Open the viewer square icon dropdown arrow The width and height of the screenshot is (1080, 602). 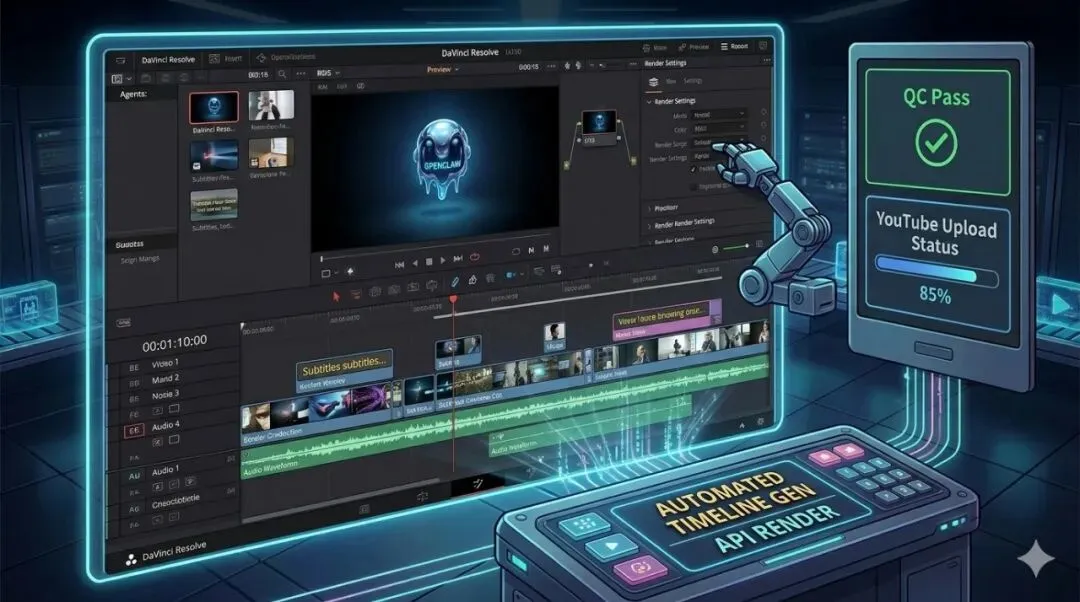(336, 273)
